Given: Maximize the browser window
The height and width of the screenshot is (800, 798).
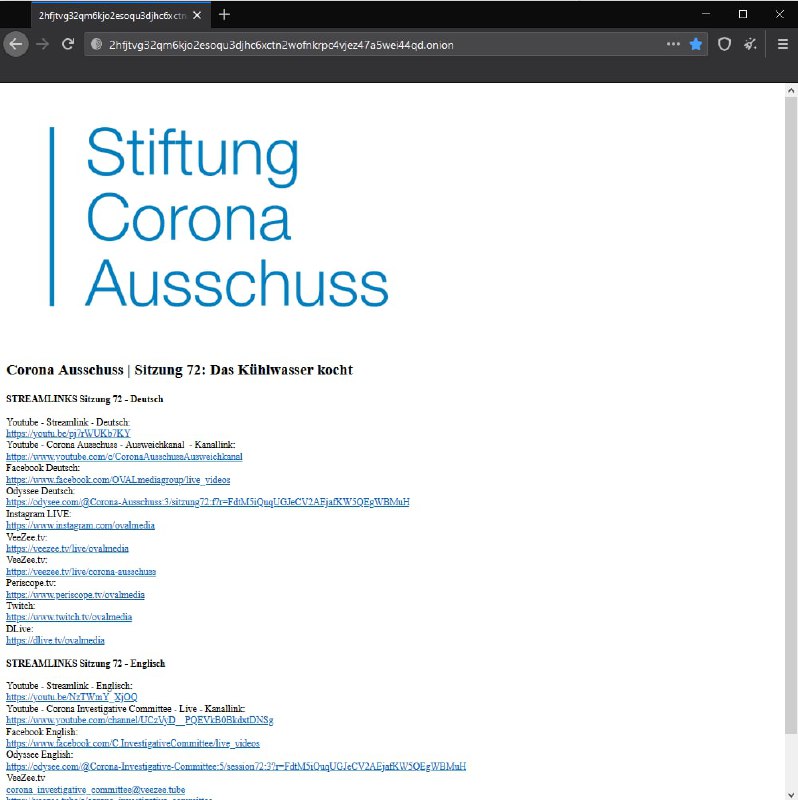Looking at the screenshot, I should click(x=743, y=14).
